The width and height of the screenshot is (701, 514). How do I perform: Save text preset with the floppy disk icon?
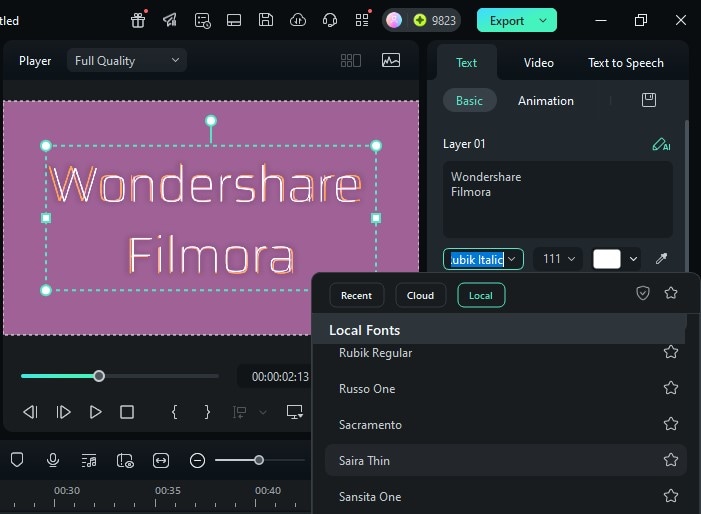[649, 100]
